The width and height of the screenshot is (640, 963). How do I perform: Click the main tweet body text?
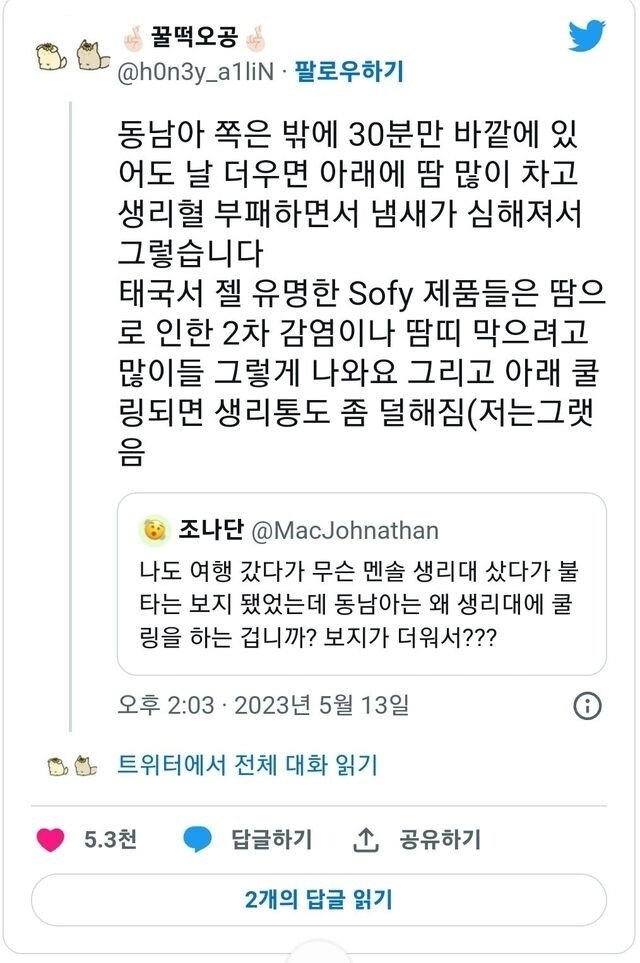(x=361, y=292)
